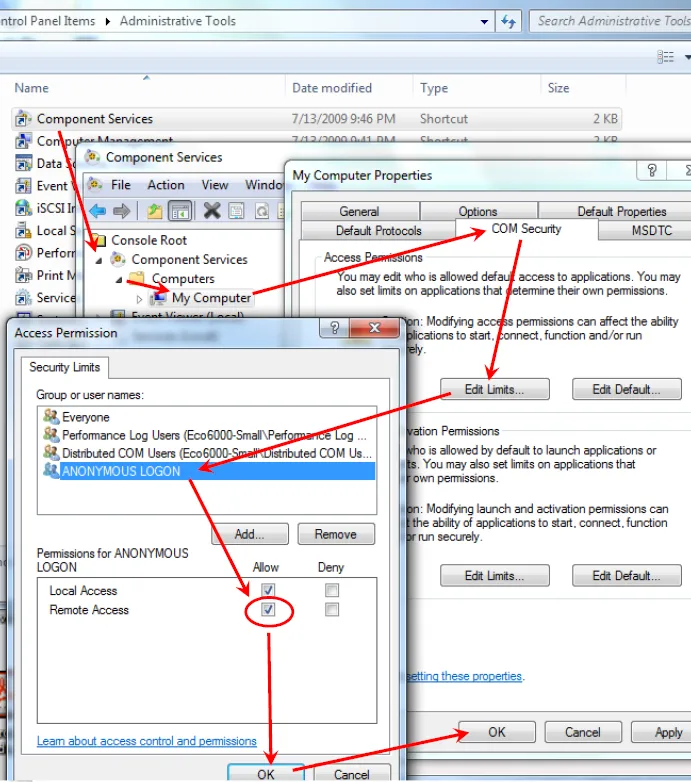The height and width of the screenshot is (782, 691).
Task: Click the ANONYMOUS LOGON user icon
Action: coord(51,470)
